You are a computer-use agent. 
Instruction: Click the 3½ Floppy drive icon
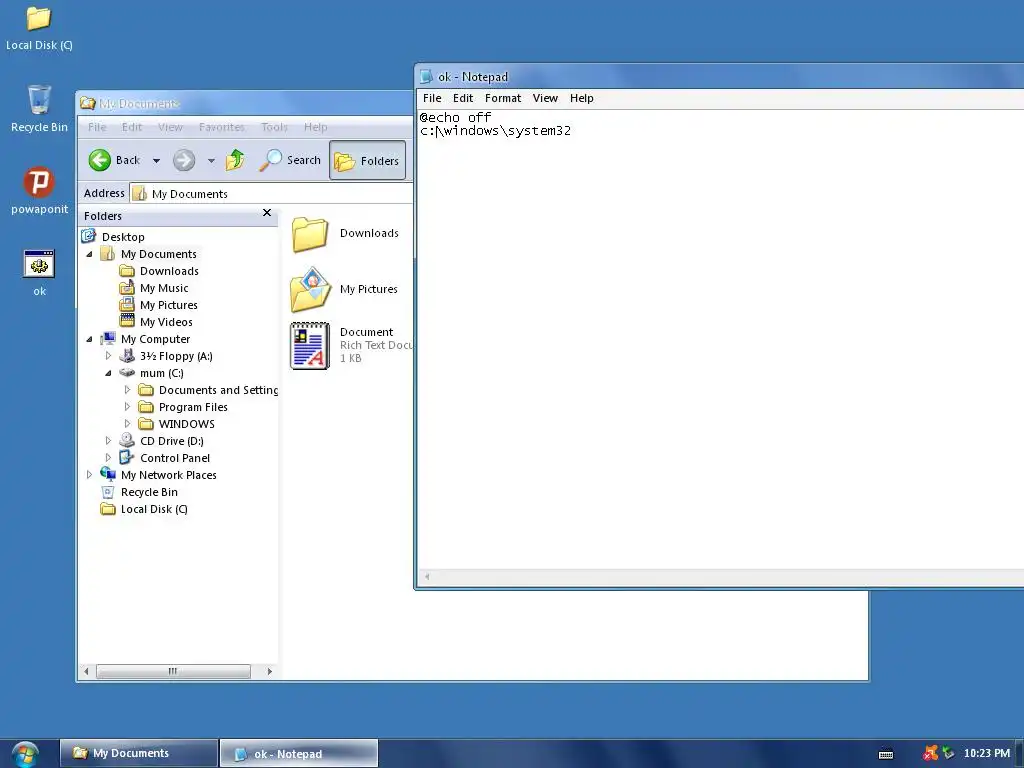(x=127, y=356)
